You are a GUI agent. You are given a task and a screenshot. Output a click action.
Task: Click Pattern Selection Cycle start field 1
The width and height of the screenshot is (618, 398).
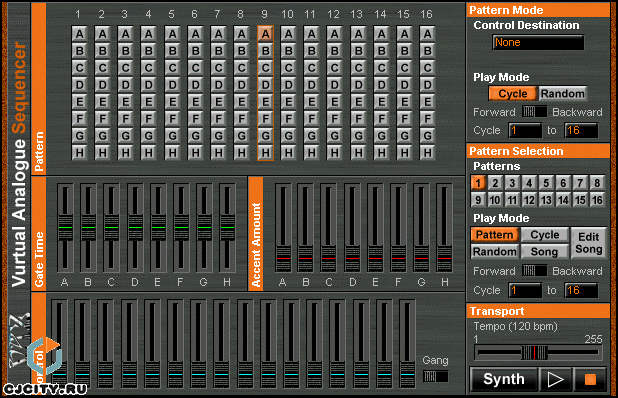pos(525,290)
